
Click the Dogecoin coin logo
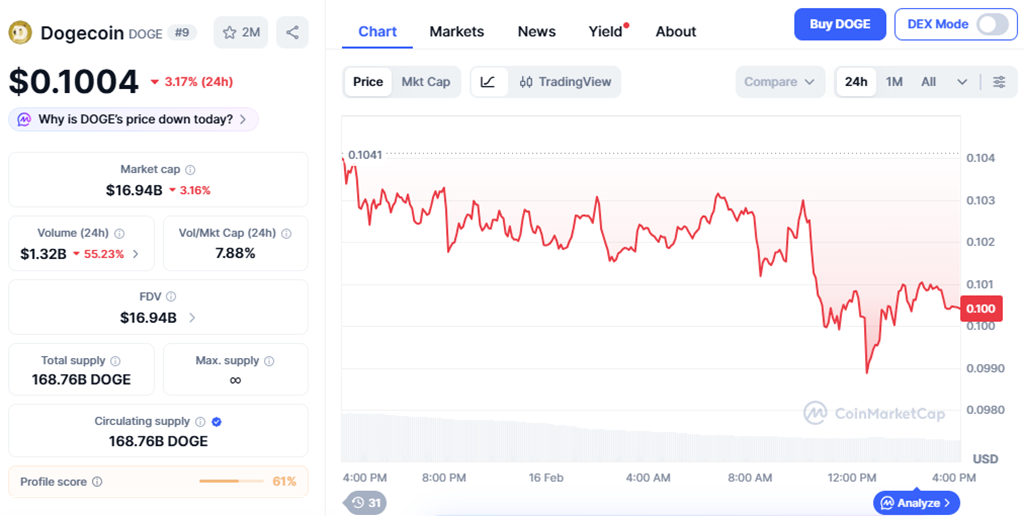(x=20, y=33)
